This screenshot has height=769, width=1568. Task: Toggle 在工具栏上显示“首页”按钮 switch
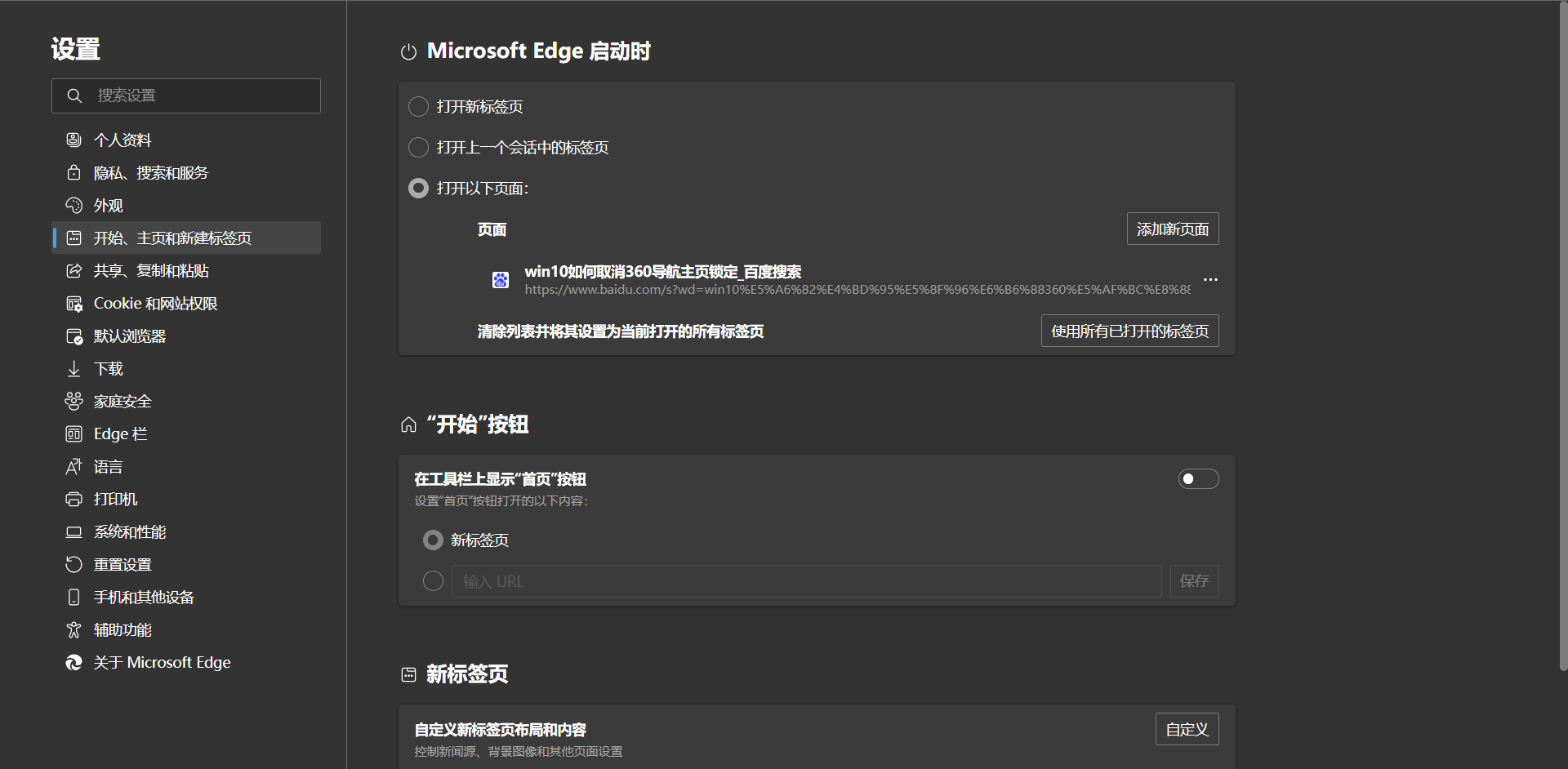1198,478
